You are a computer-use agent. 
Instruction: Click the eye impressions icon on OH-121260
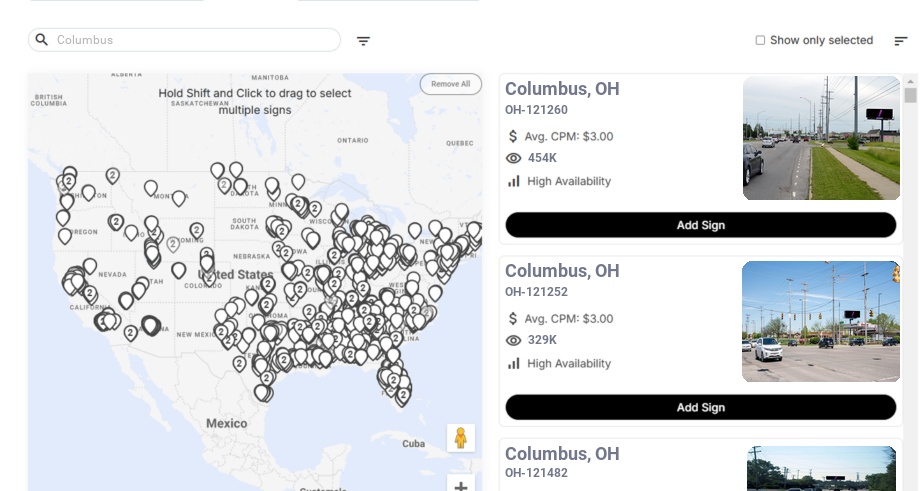point(514,158)
